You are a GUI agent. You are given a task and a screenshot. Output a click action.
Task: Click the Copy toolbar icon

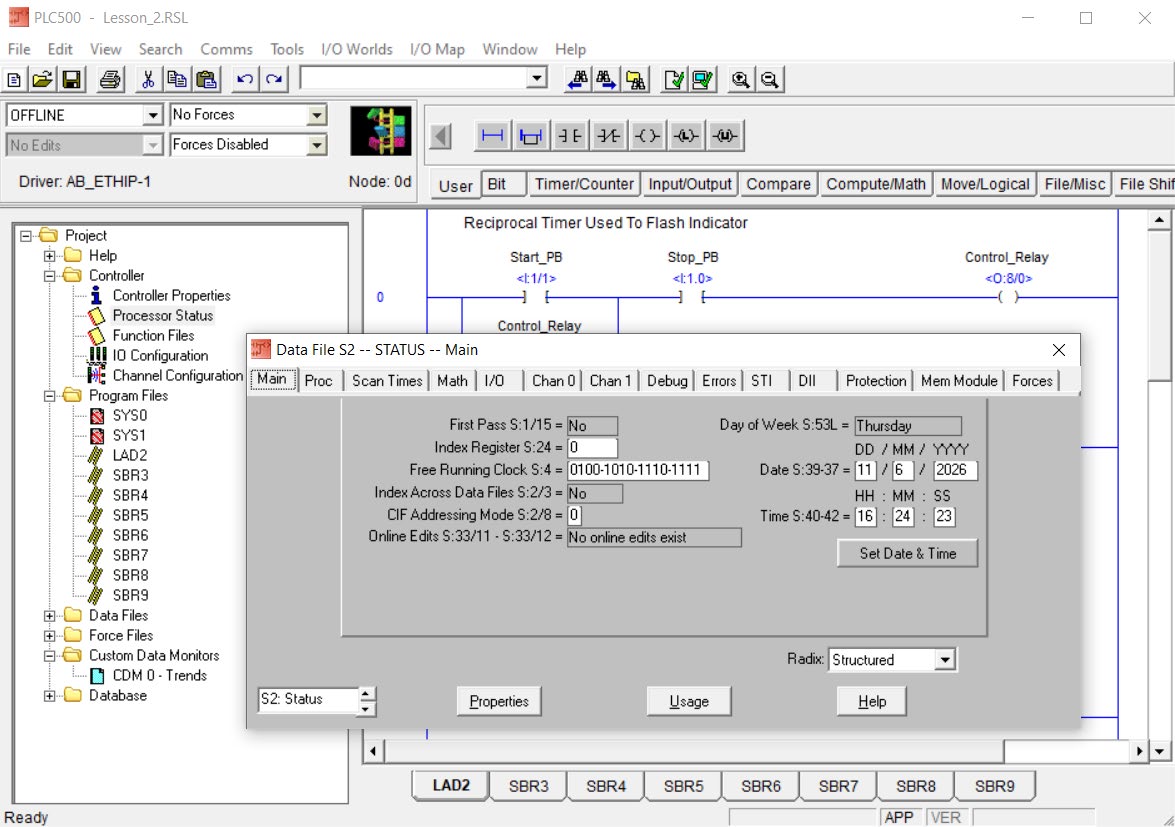177,79
